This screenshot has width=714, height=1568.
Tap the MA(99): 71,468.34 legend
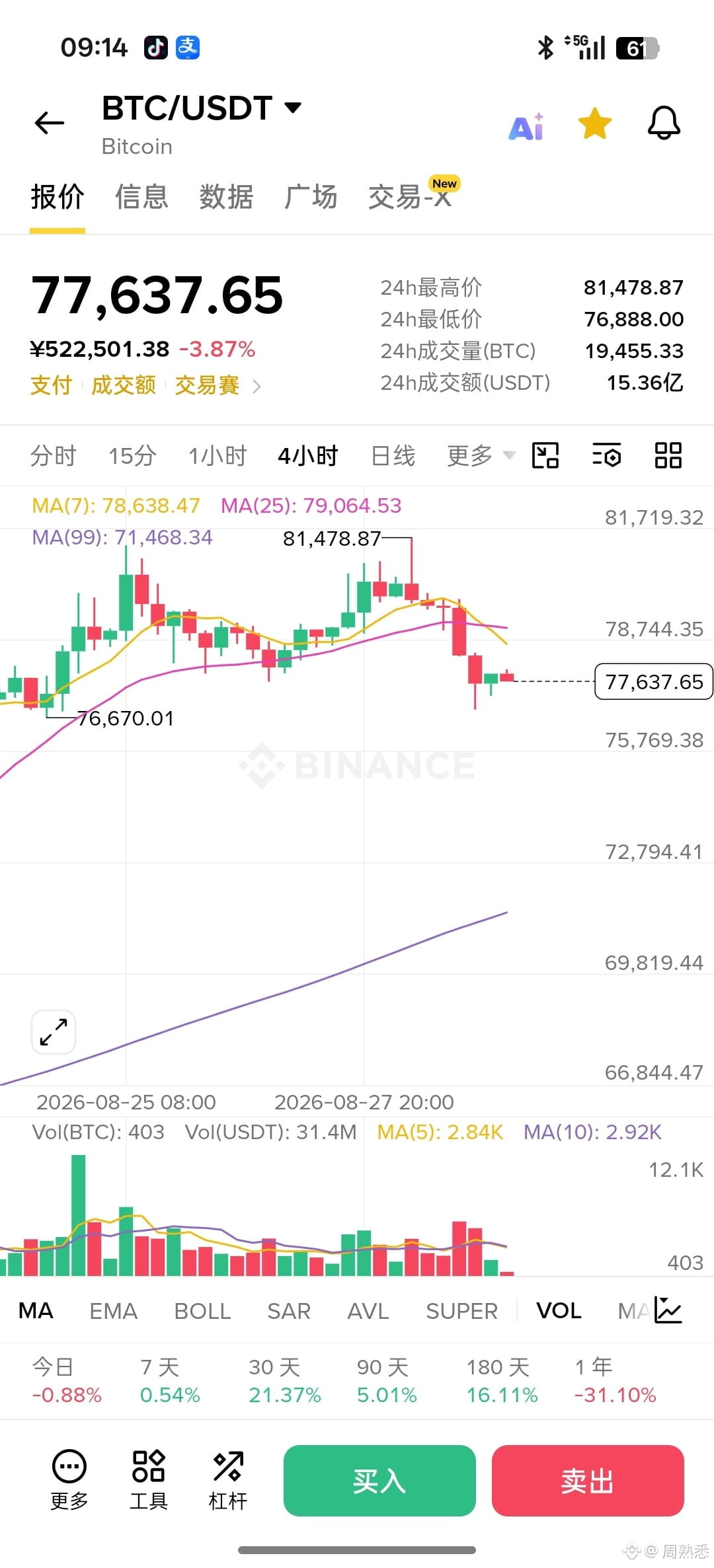(122, 537)
